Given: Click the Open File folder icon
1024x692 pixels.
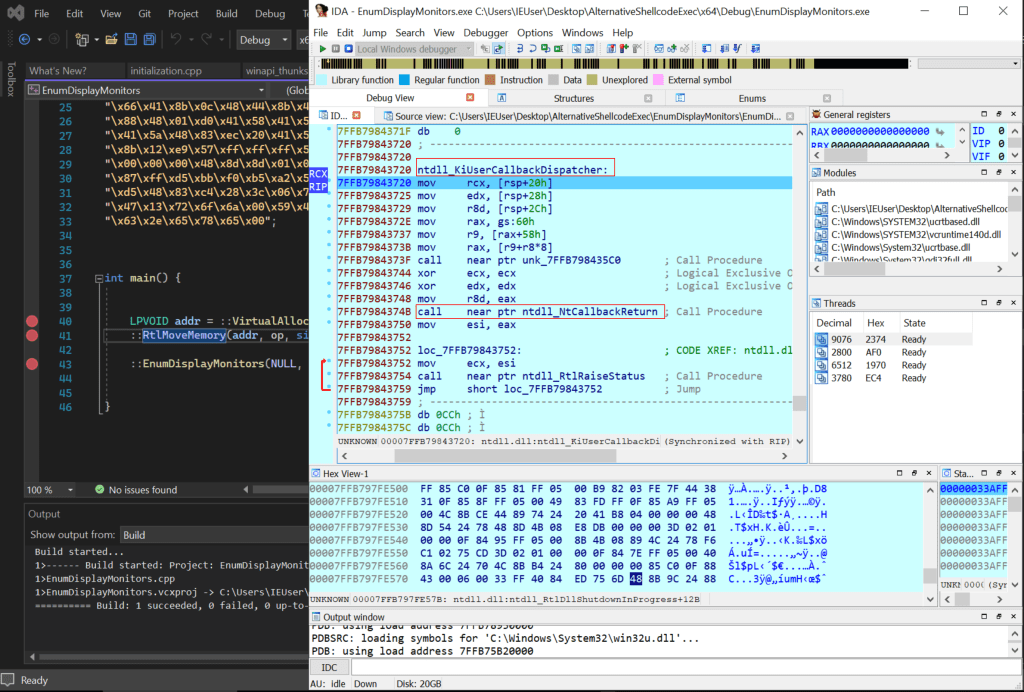Looking at the screenshot, I should pos(109,40).
